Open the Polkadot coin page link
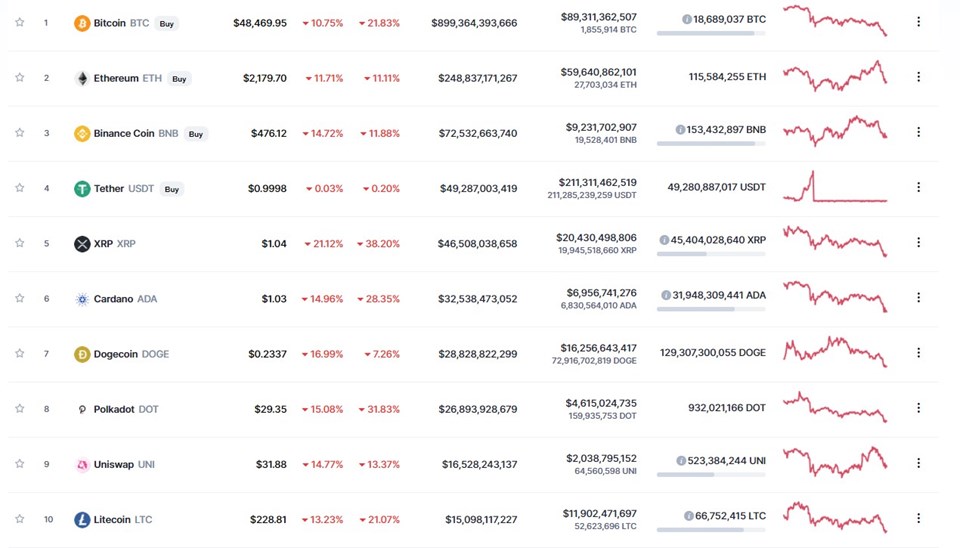Image resolution: width=960 pixels, height=548 pixels. [126, 409]
